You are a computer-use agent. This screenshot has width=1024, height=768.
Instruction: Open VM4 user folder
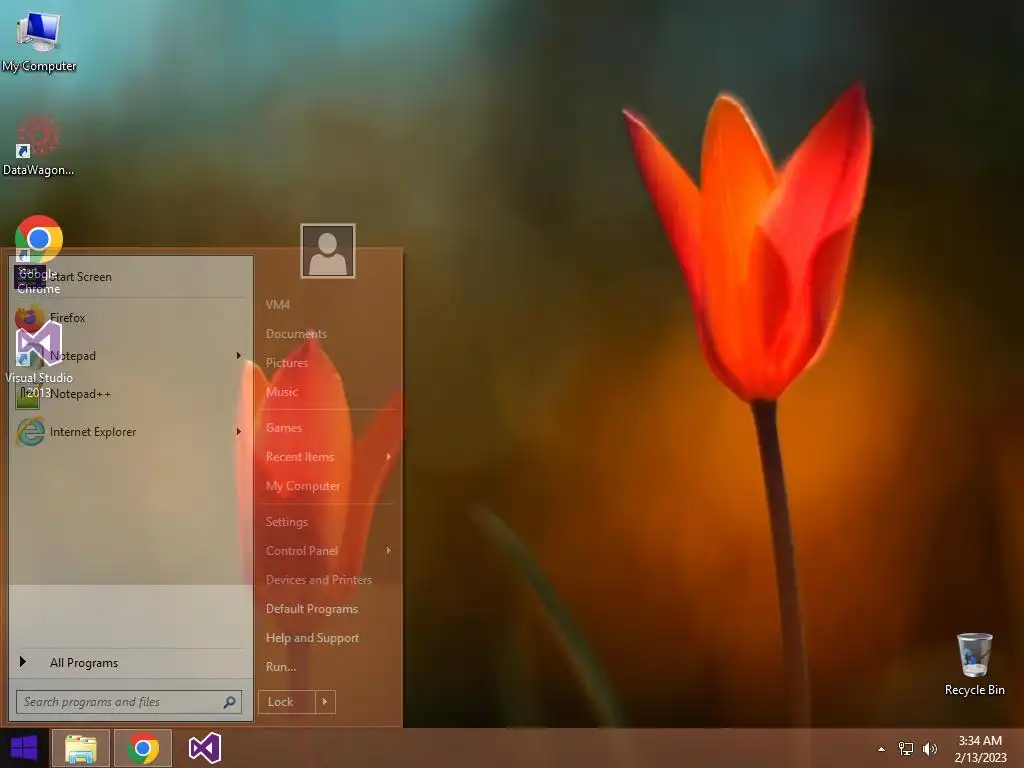(x=278, y=305)
